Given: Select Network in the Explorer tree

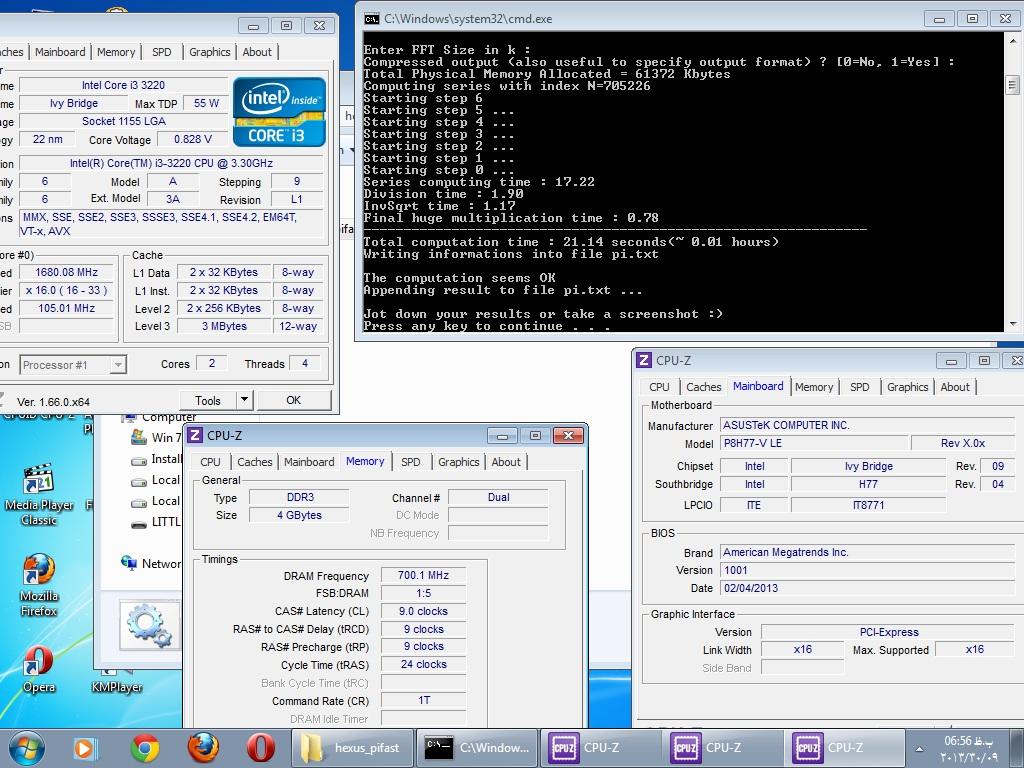Looking at the screenshot, I should pos(152,563).
